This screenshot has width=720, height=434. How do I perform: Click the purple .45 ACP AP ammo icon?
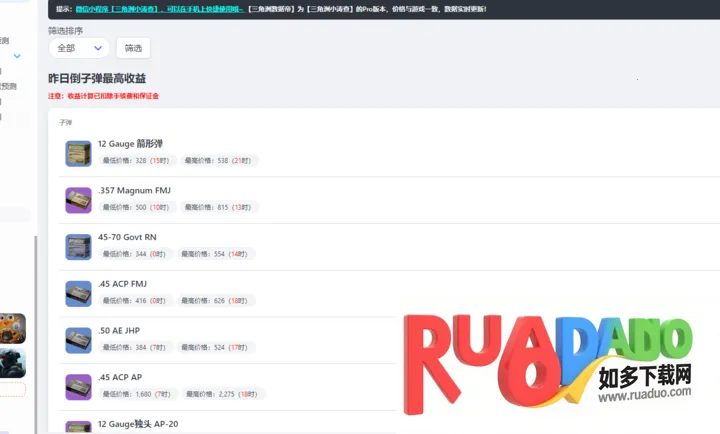78,387
